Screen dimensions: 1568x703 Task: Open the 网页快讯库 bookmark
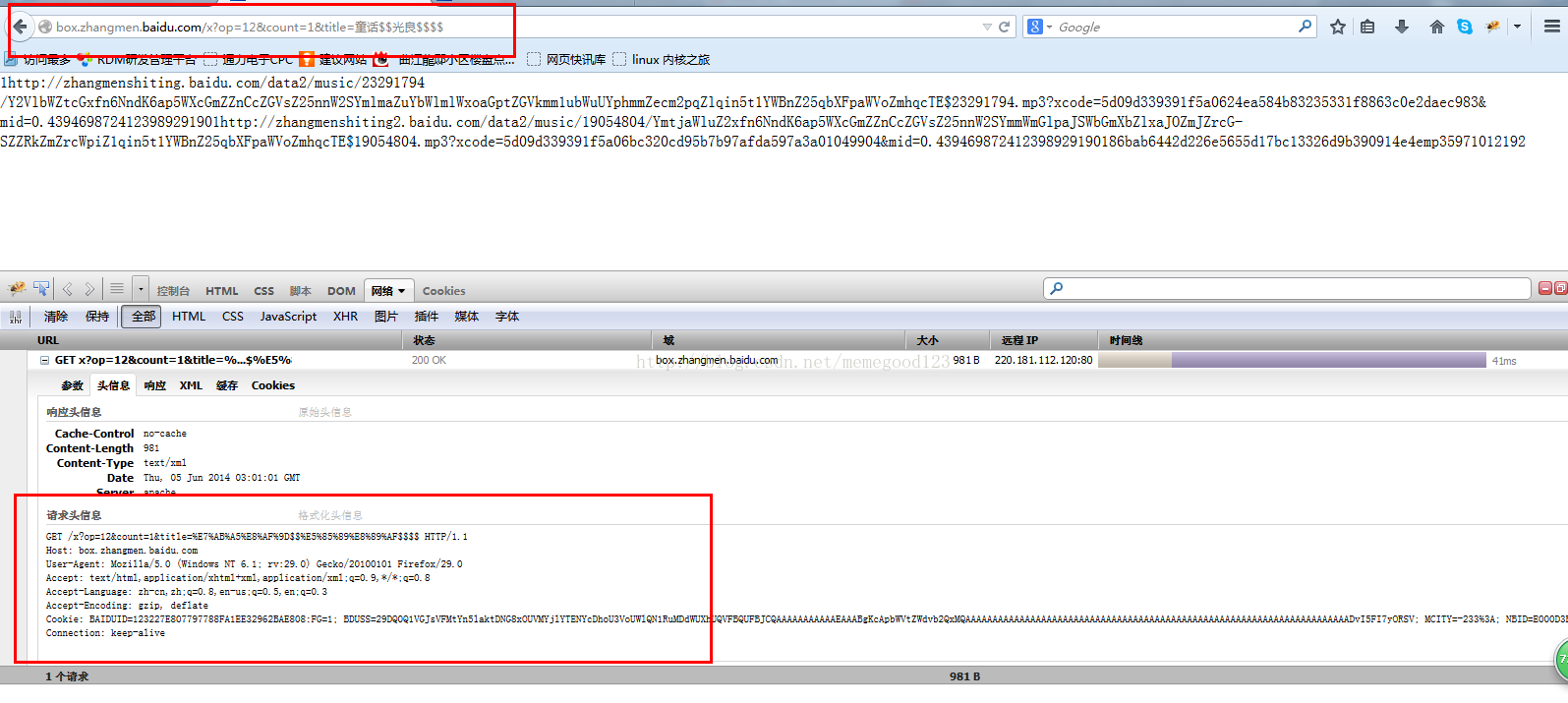coord(566,60)
